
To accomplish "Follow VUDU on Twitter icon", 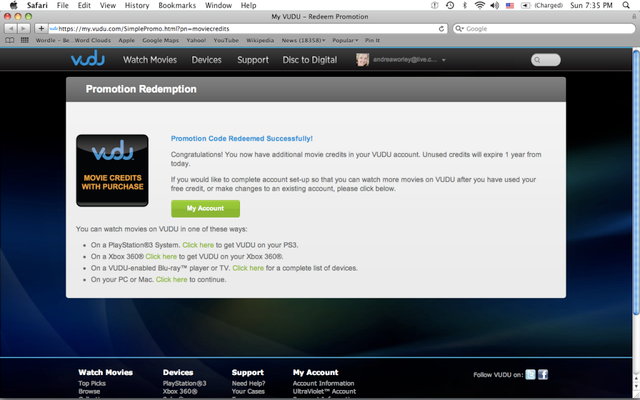I will pos(530,374).
